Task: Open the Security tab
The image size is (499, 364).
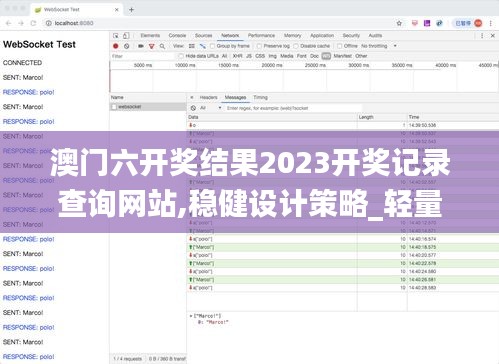Action: [x=351, y=35]
